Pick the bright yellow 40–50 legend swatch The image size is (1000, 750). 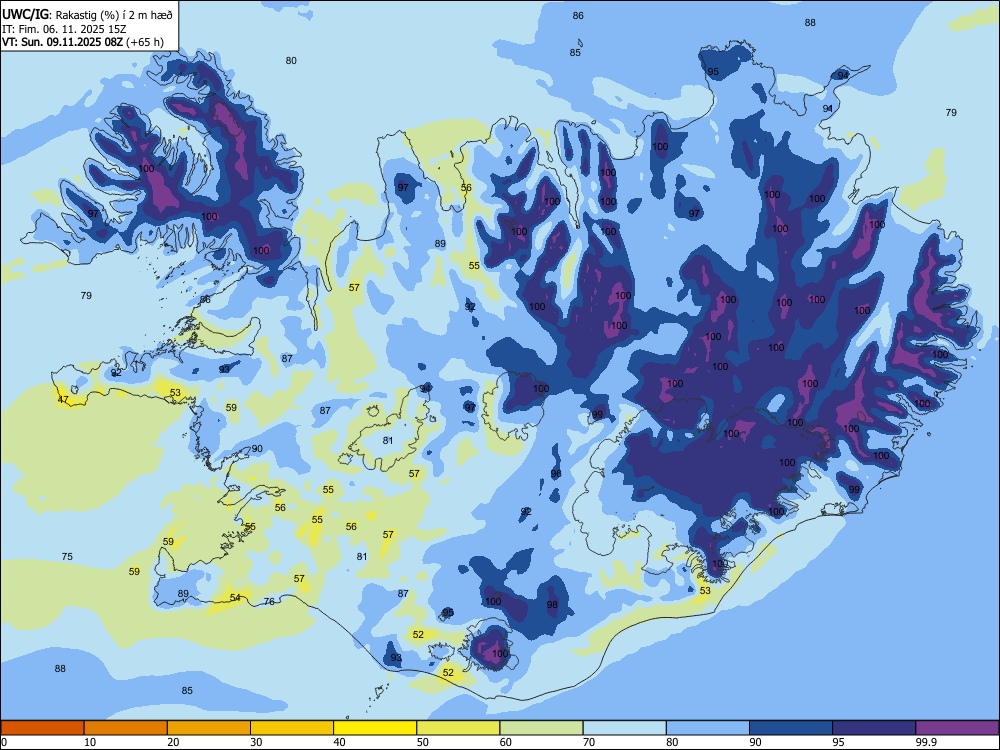pyautogui.click(x=375, y=728)
